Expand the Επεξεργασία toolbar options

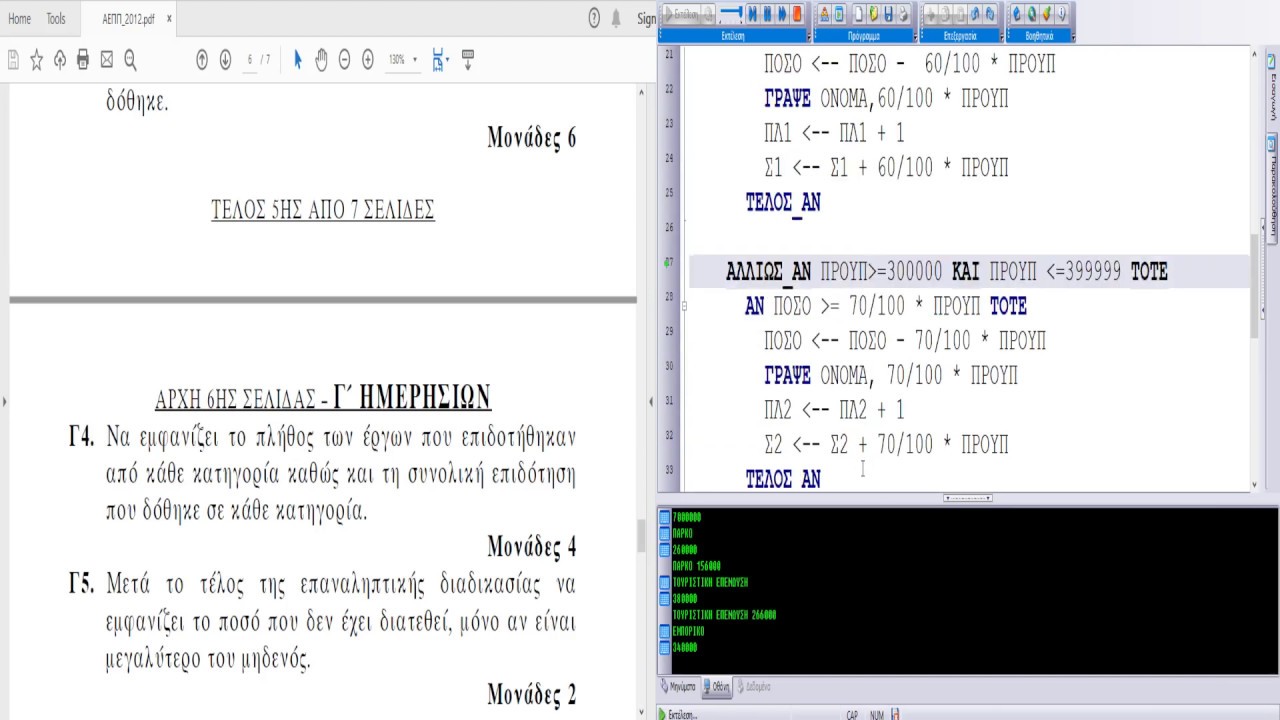coord(1002,37)
